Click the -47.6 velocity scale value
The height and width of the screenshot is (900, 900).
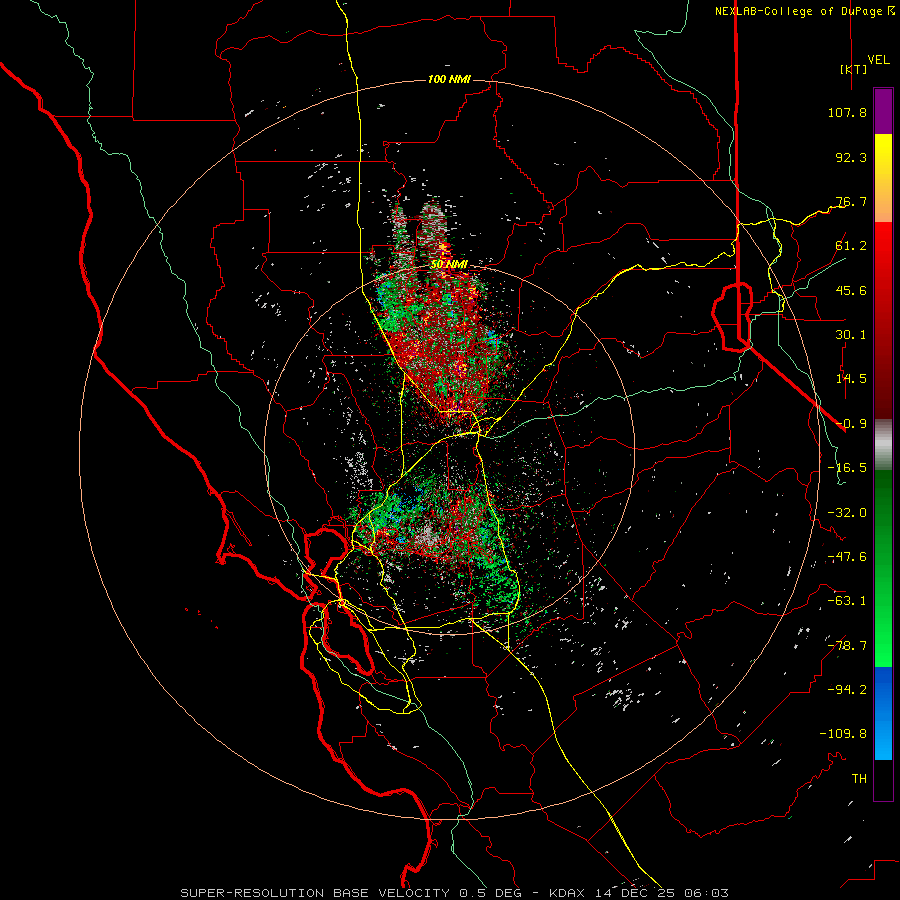847,557
